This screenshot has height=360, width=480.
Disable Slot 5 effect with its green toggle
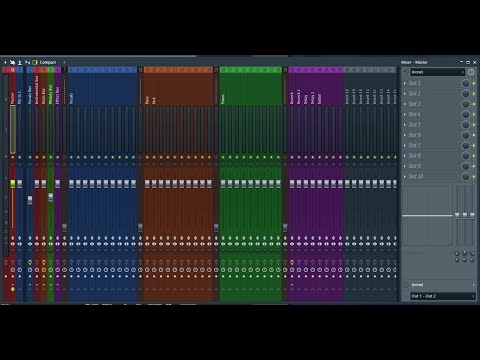click(474, 125)
